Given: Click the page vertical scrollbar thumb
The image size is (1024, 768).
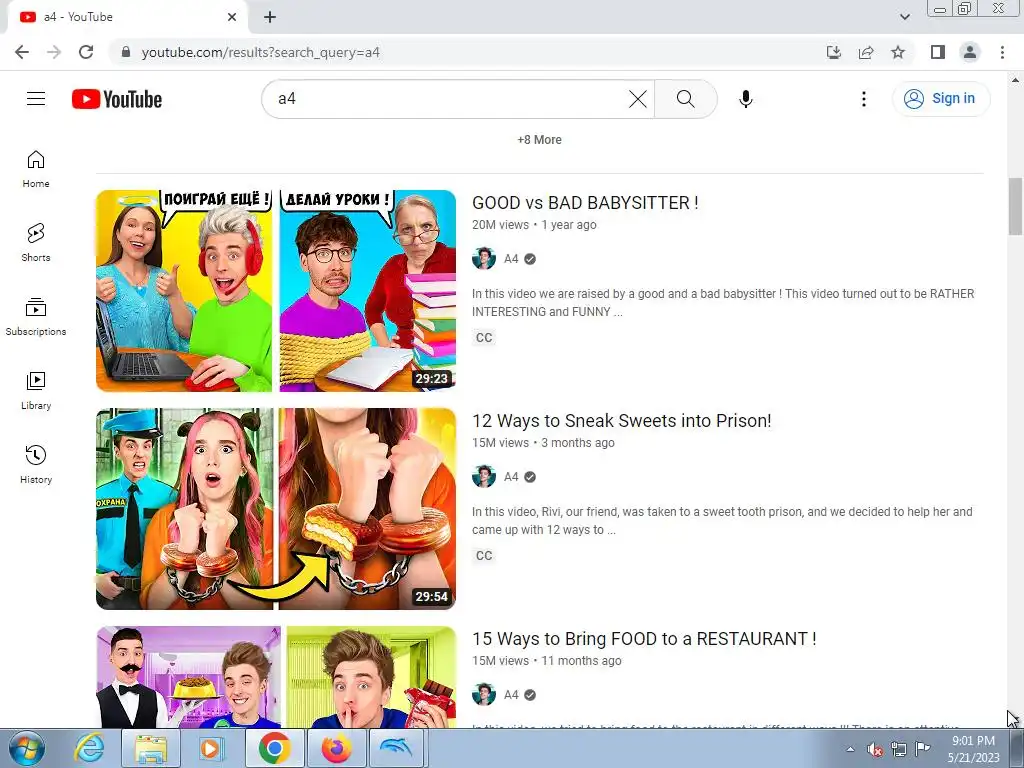Looking at the screenshot, I should (1015, 206).
